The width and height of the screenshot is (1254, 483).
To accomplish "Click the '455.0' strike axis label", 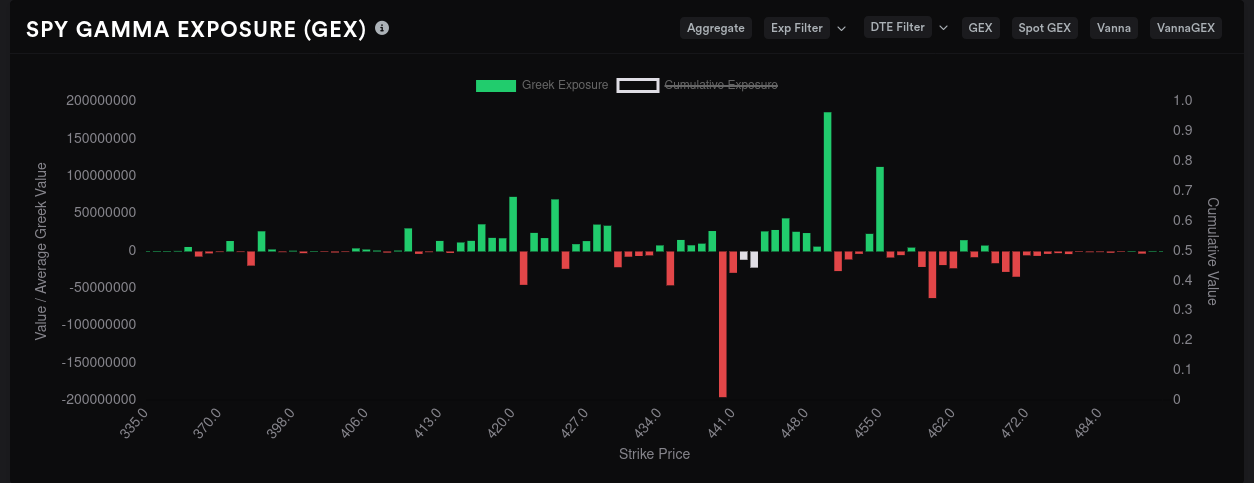I will coord(868,423).
